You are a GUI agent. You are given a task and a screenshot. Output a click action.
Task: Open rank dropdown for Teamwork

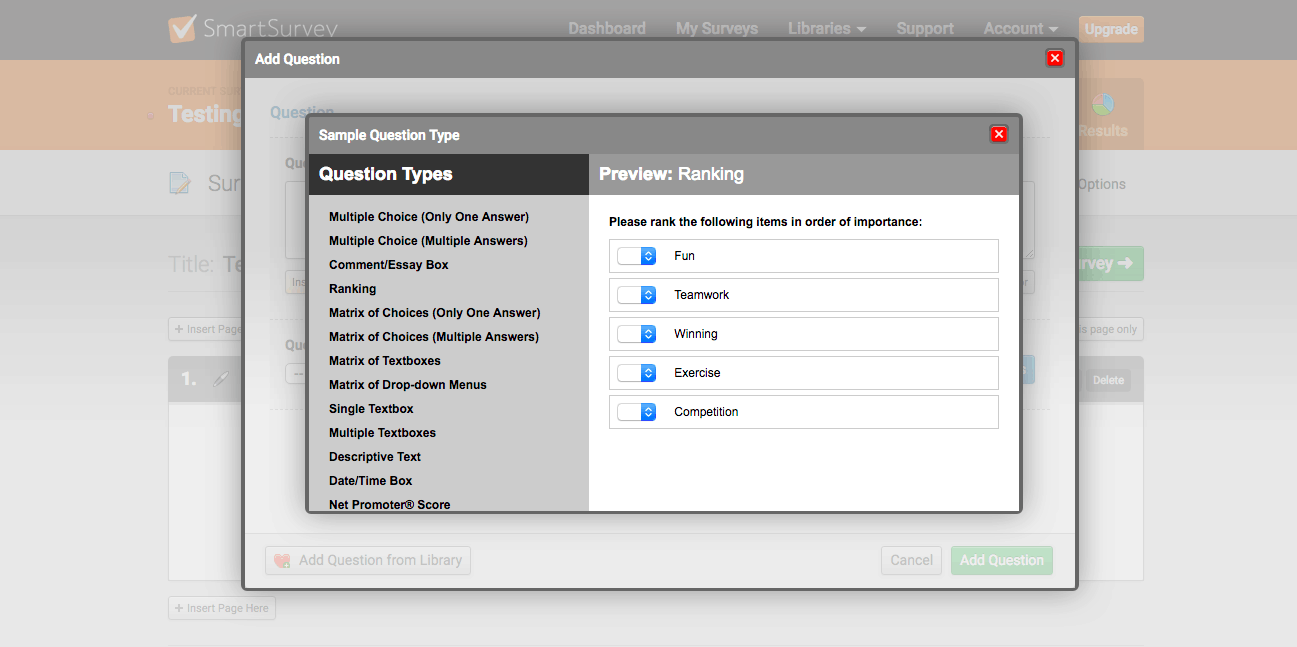point(636,295)
